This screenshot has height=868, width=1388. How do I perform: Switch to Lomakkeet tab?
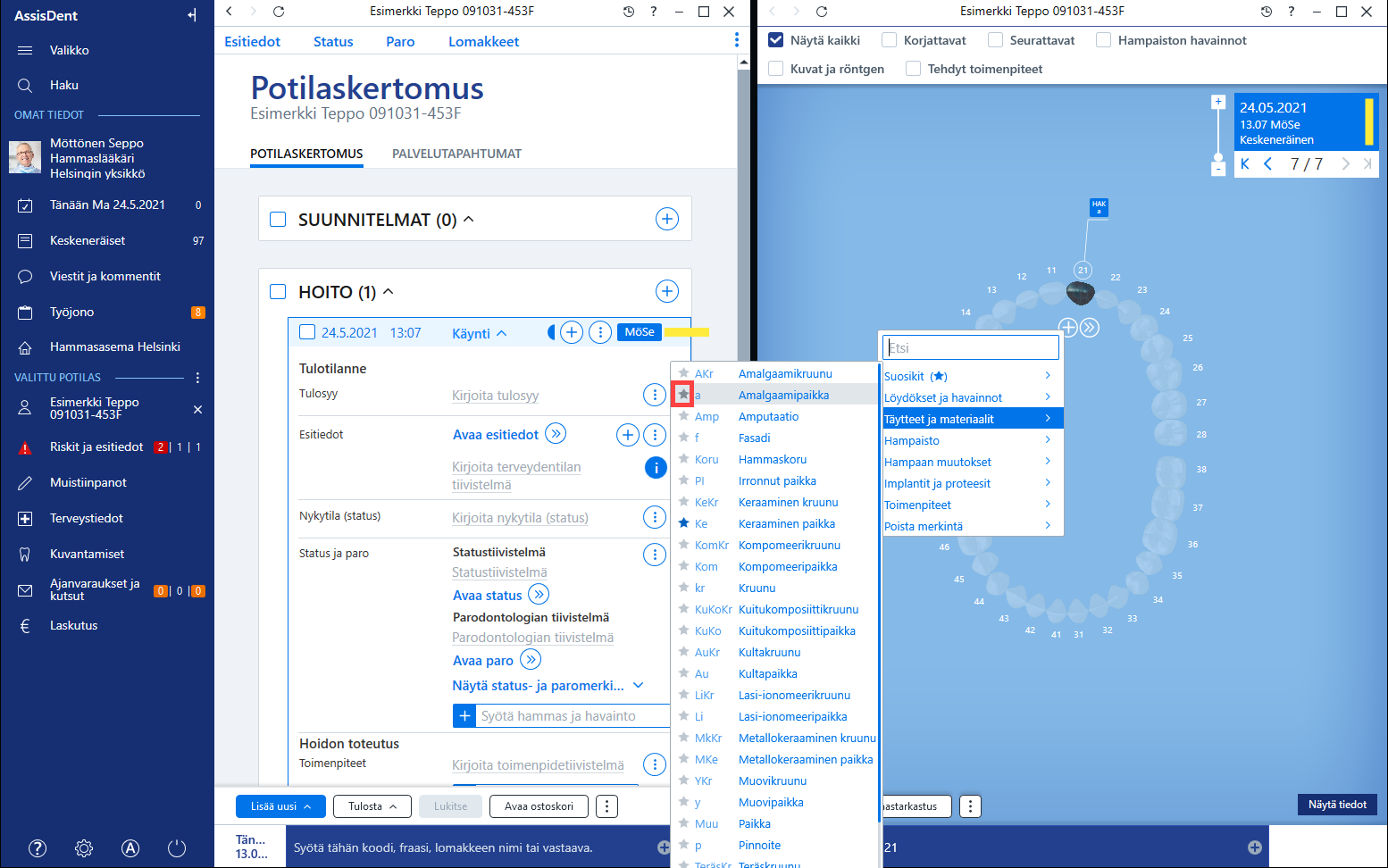pos(483,42)
